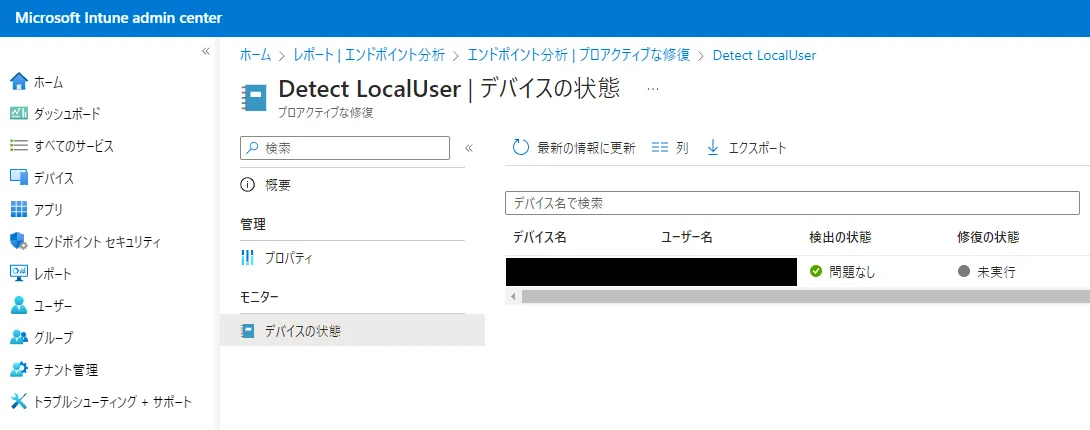This screenshot has height=430, width=1090.
Task: Click the green 問題なし check icon
Action: click(x=816, y=272)
